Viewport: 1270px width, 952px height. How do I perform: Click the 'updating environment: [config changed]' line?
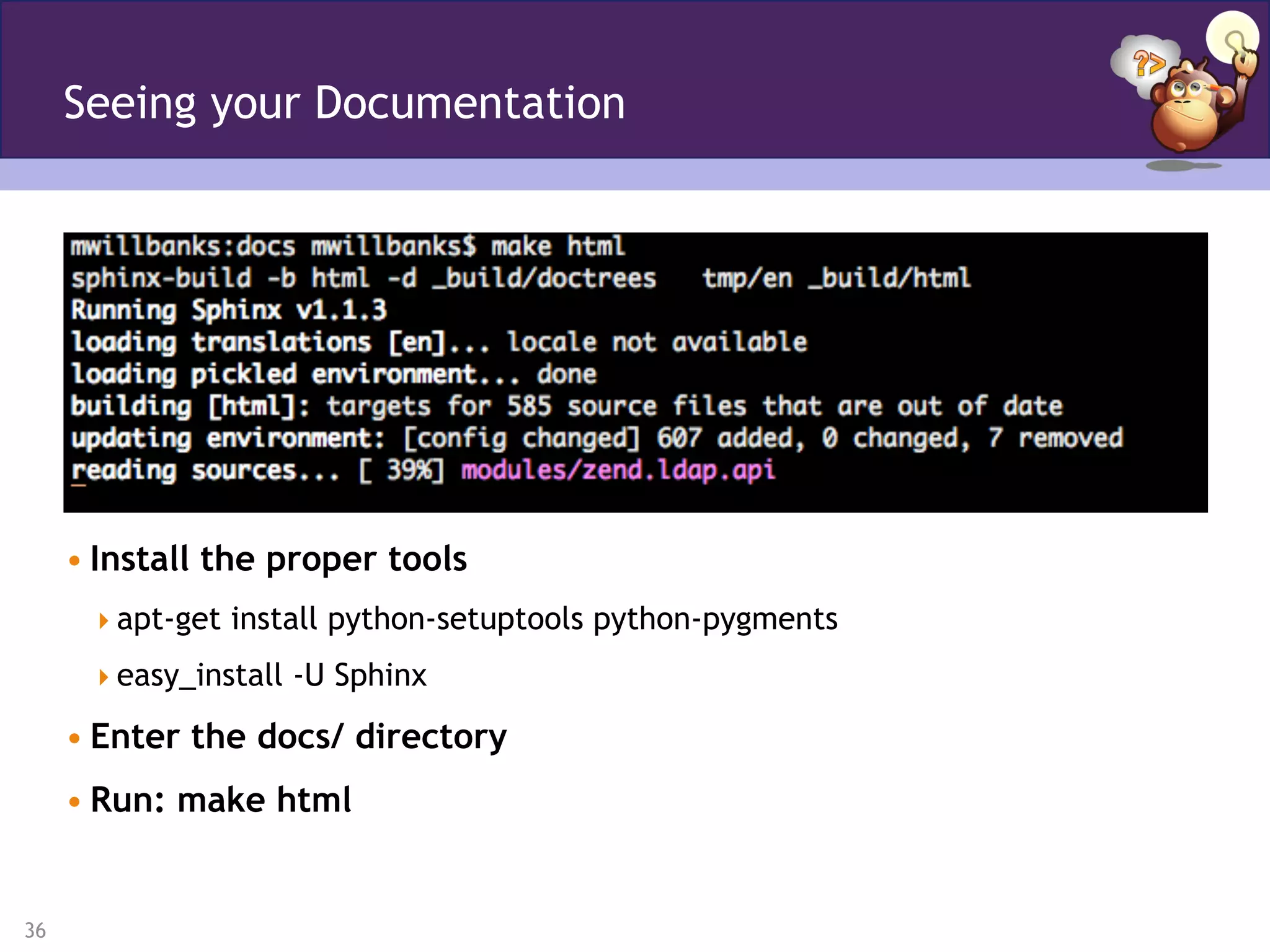[x=597, y=438]
